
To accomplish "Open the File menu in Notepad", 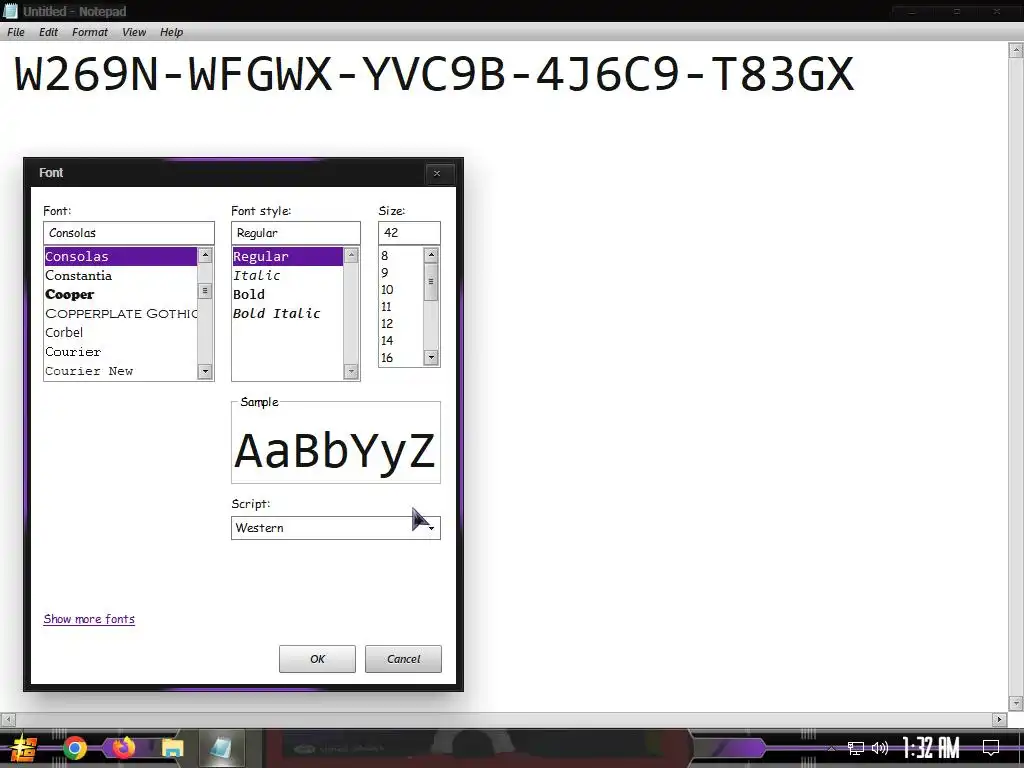I will [16, 32].
